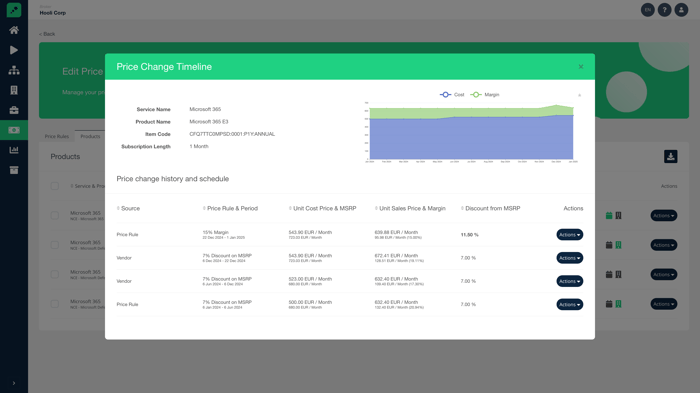Sort by Price Rule & Period column

(x=230, y=209)
